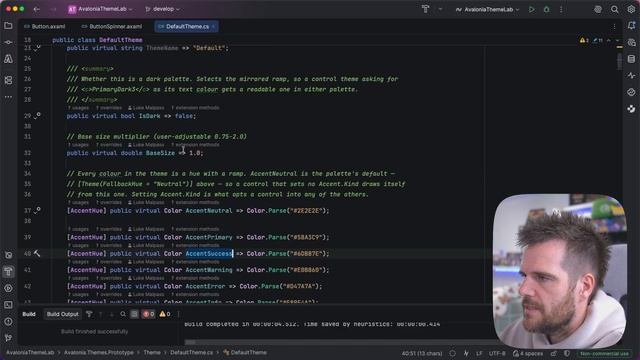The height and width of the screenshot is (360, 640).
Task: Open the AI assistant swirl icon in title bar
Action: [x=598, y=9]
